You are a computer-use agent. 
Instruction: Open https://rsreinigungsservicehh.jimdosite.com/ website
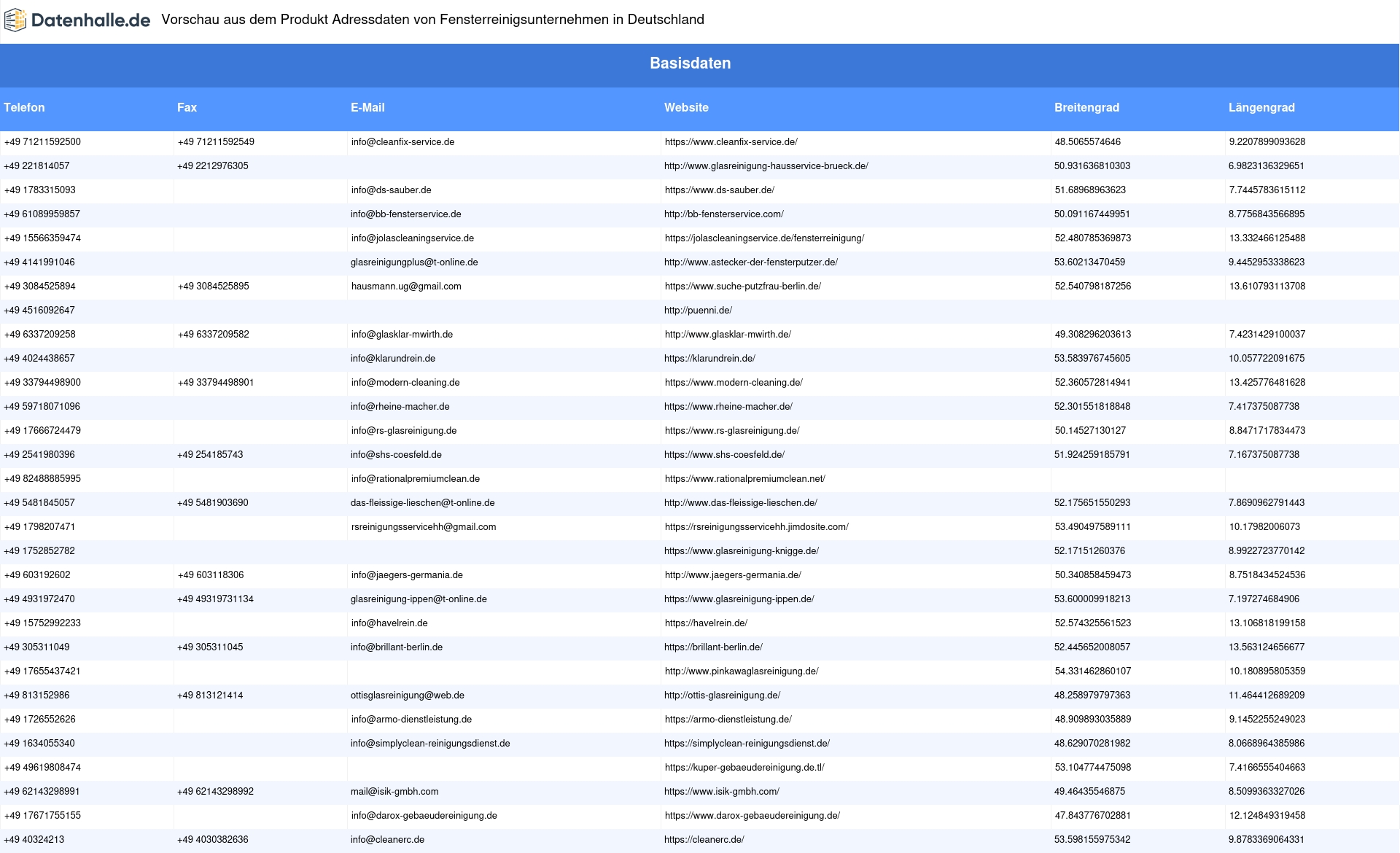[757, 527]
